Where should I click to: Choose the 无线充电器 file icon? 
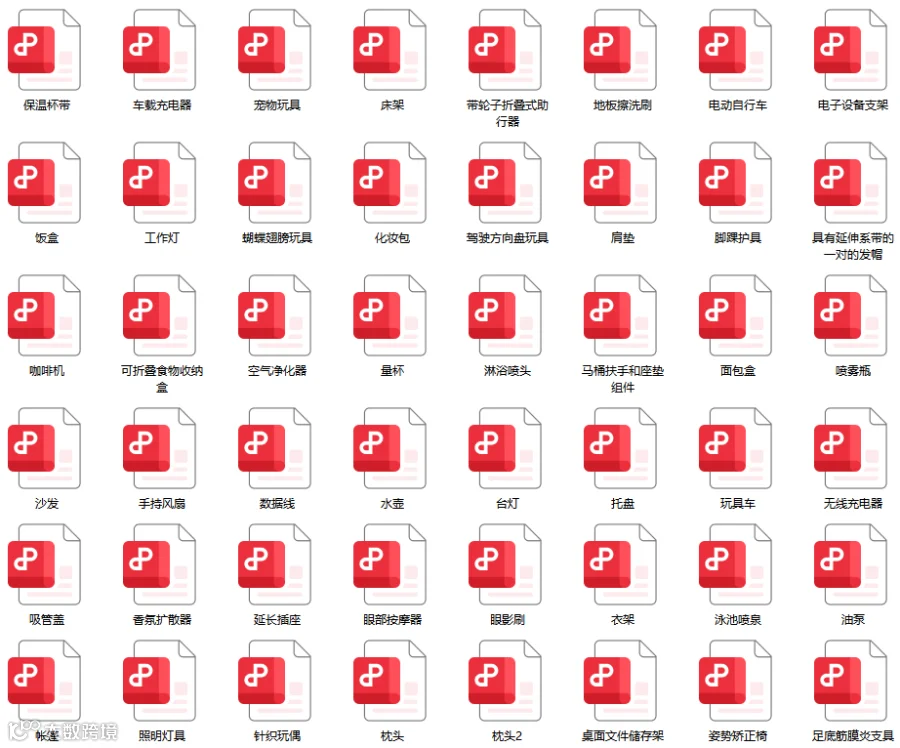[851, 448]
